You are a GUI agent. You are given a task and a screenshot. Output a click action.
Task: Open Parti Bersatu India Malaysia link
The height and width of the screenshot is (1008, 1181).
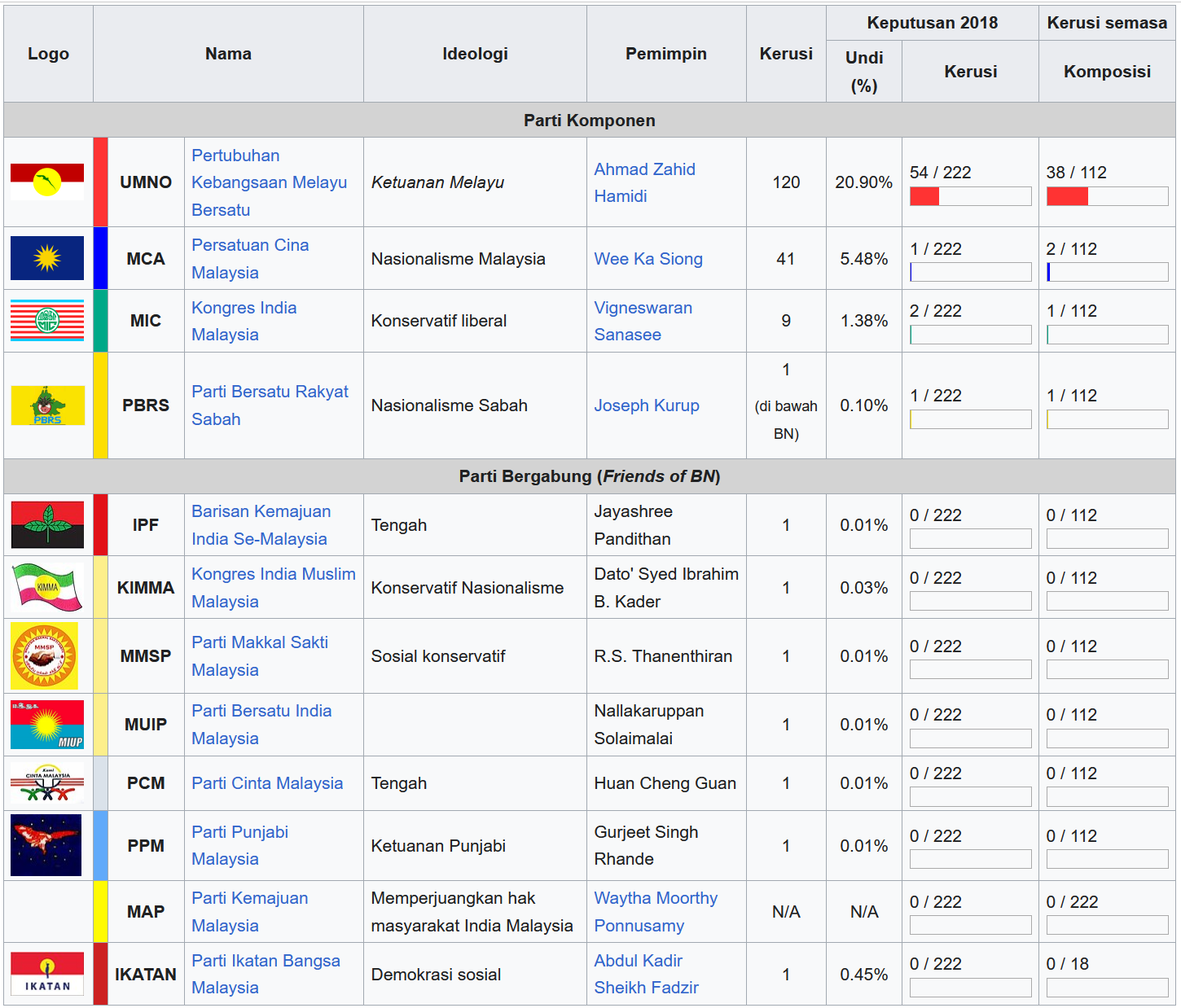(261, 725)
